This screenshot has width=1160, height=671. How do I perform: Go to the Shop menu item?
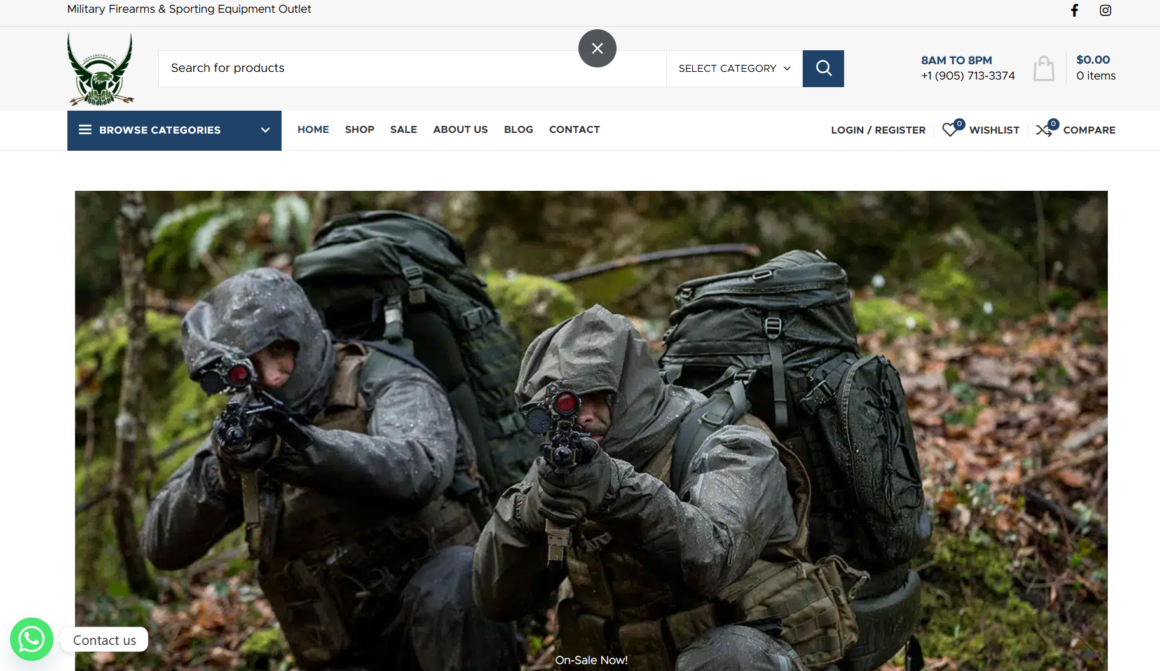click(x=359, y=130)
